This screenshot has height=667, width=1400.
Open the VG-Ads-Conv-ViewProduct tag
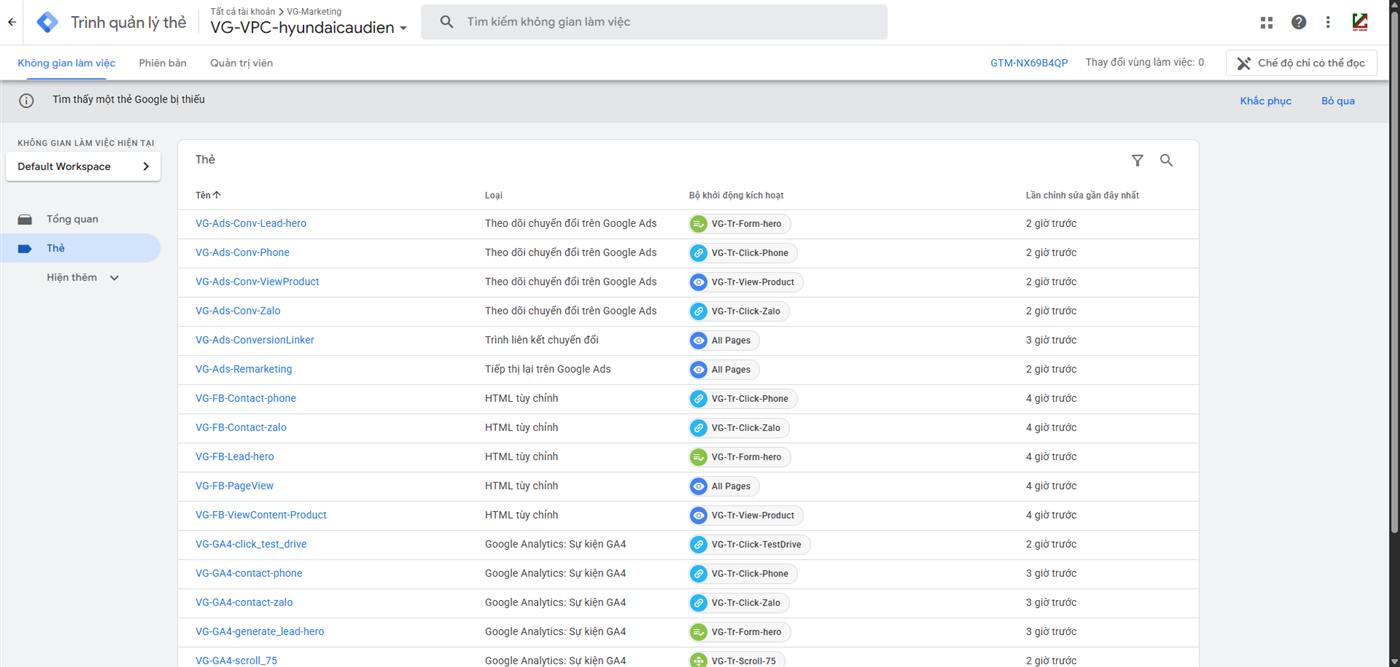(x=257, y=282)
